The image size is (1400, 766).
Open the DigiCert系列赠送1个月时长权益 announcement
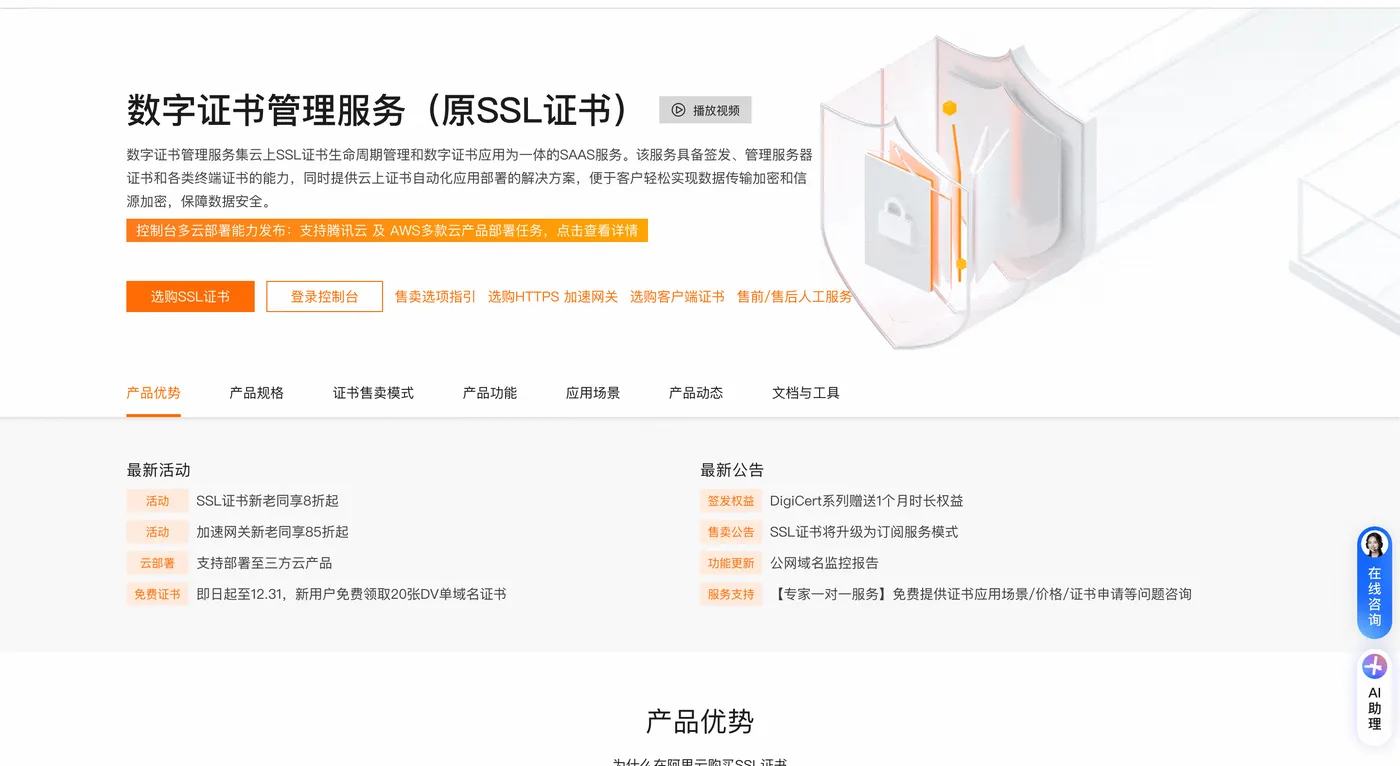point(866,500)
